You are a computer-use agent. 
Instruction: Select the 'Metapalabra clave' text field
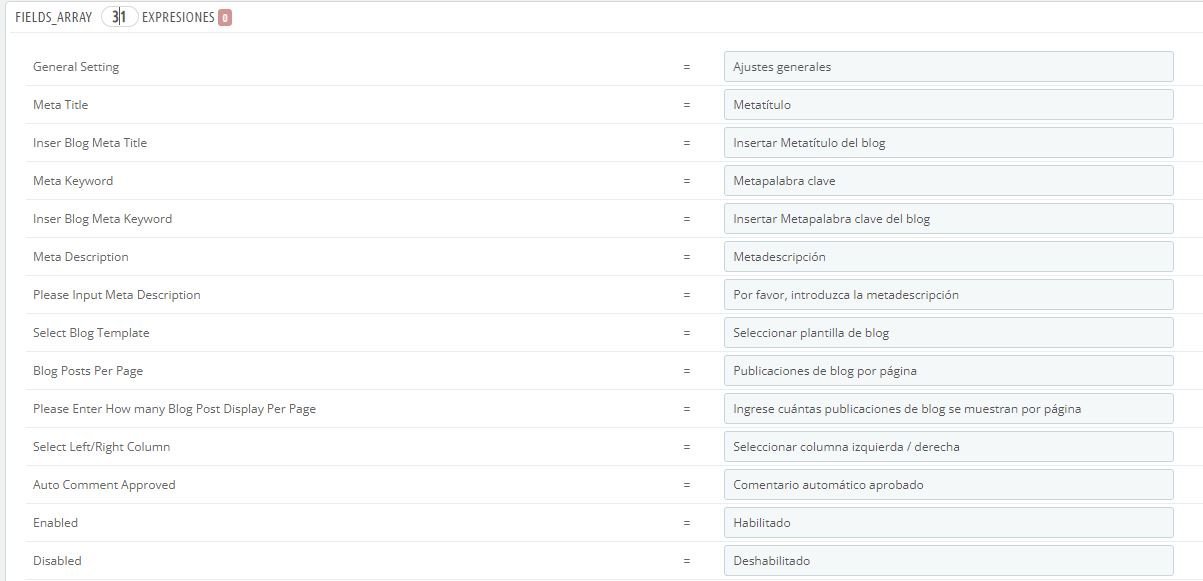[947, 181]
